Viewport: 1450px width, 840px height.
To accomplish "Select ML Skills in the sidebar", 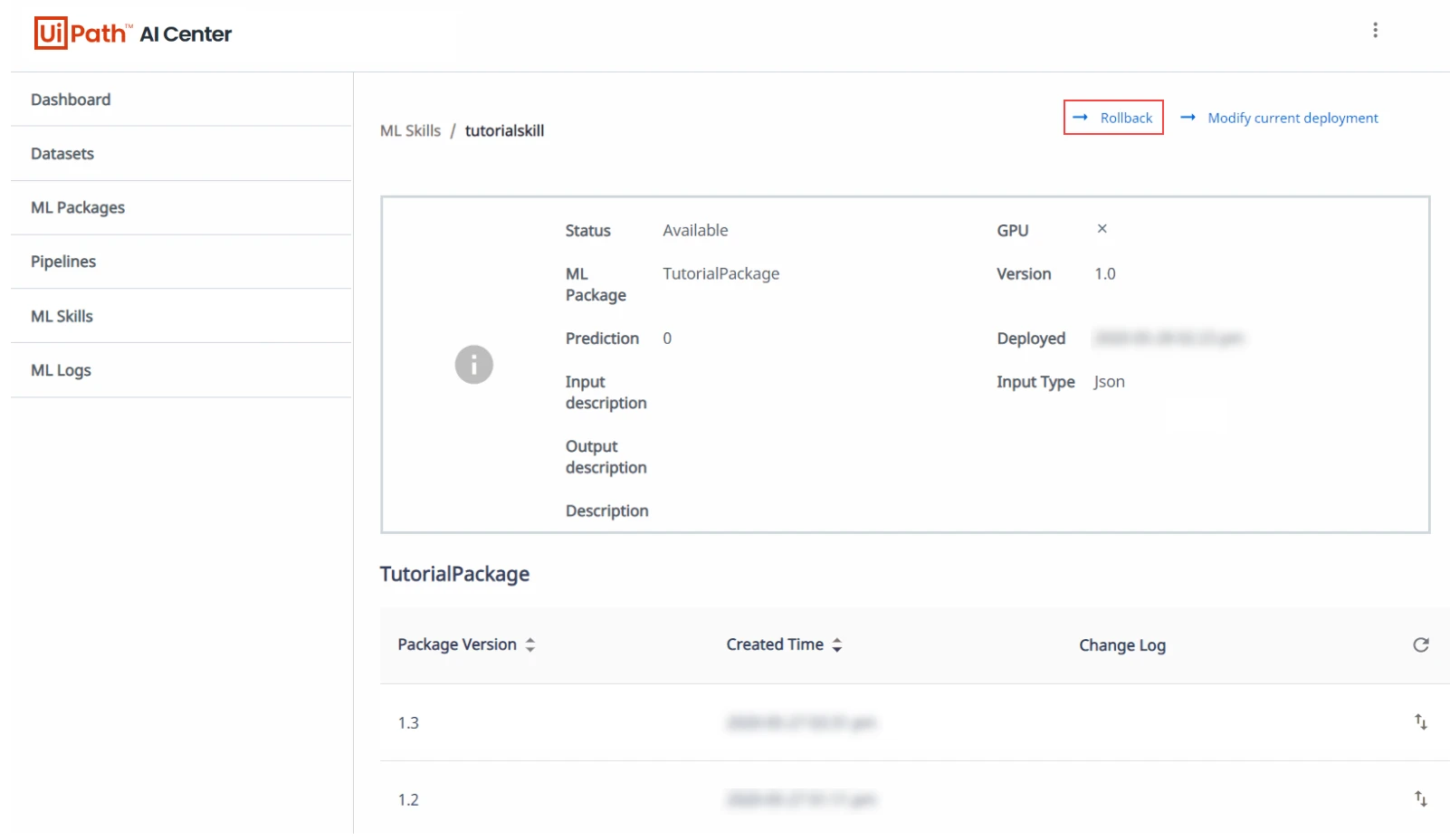I will pyautogui.click(x=181, y=316).
